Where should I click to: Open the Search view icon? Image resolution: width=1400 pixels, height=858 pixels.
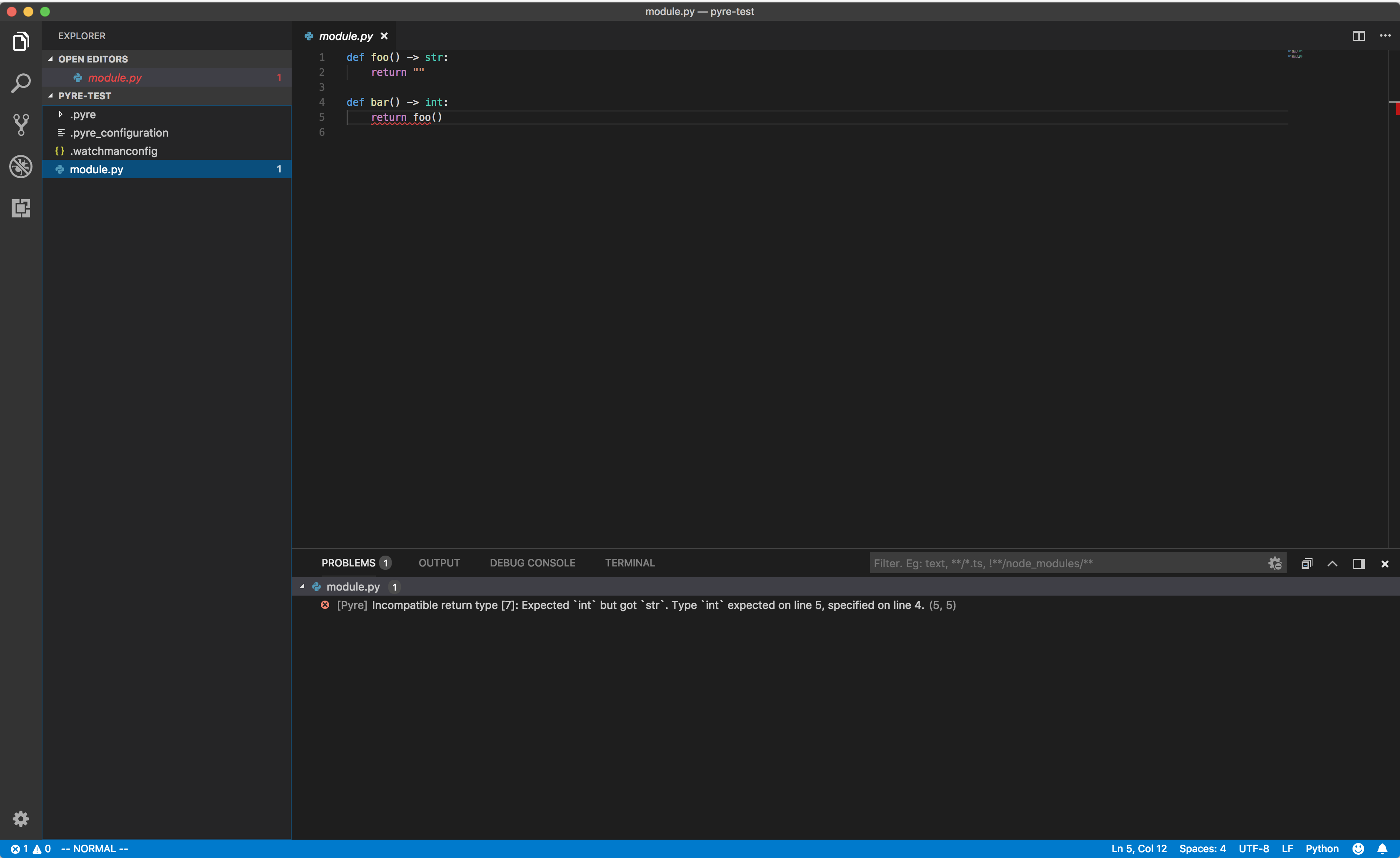21,83
